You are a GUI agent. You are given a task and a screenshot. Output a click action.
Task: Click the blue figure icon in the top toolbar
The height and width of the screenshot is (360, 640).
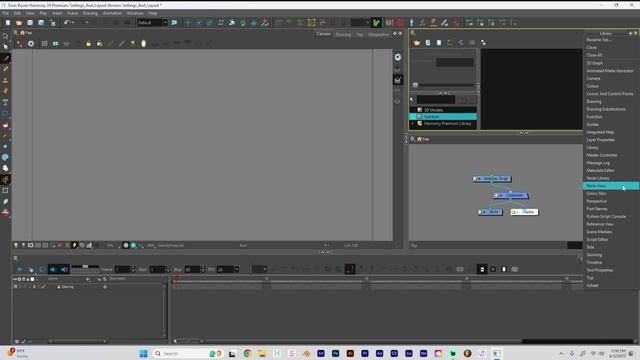(411, 23)
